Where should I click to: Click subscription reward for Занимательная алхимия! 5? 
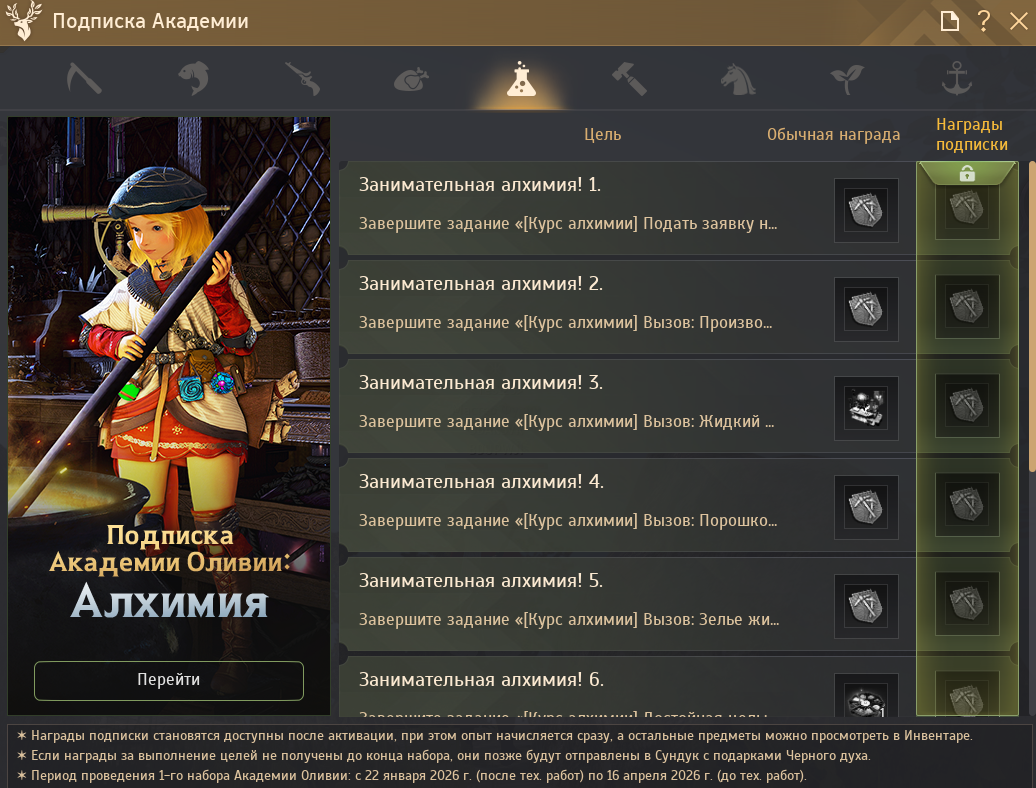click(x=967, y=604)
